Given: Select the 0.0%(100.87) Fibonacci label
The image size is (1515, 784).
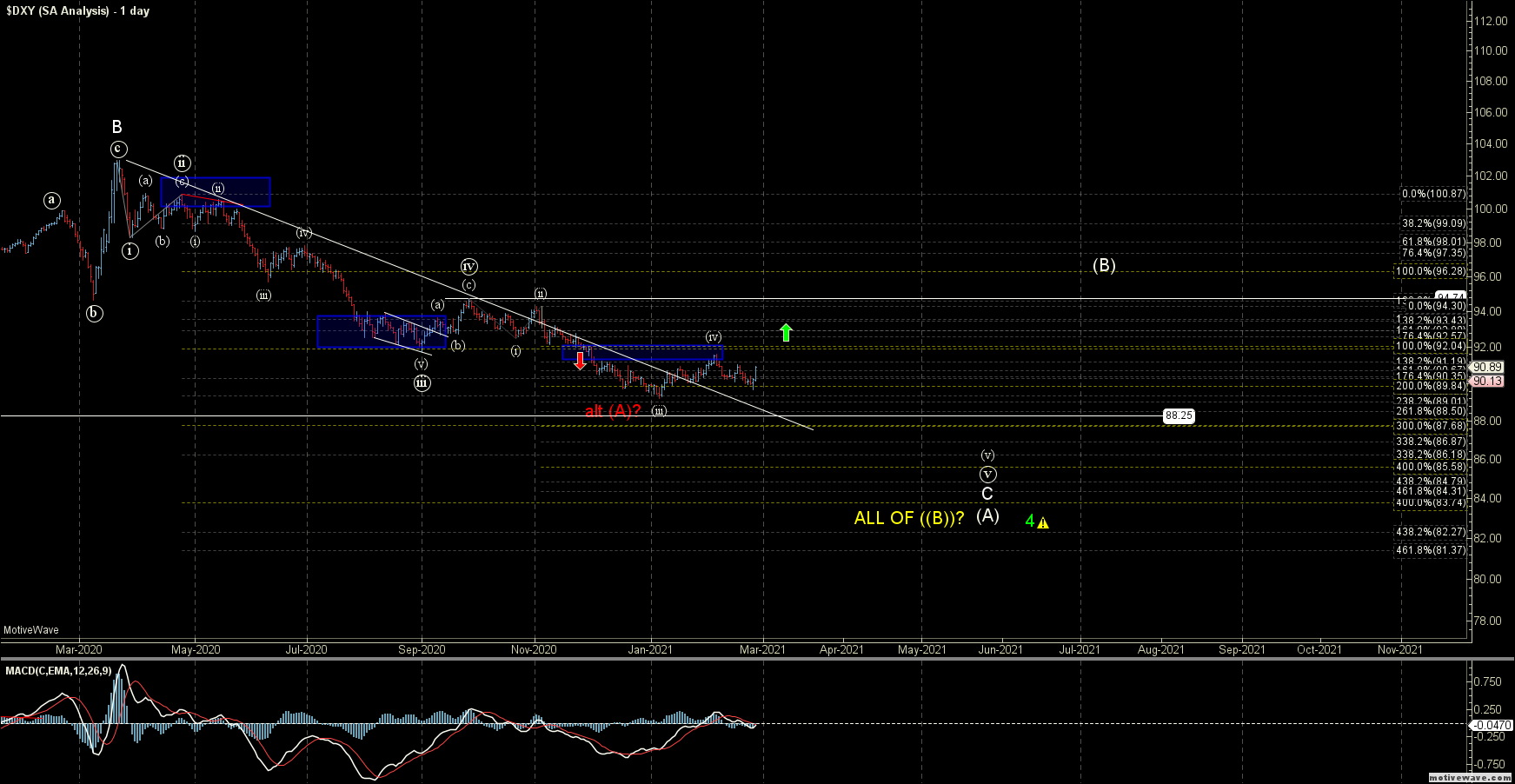Looking at the screenshot, I should pyautogui.click(x=1433, y=195).
